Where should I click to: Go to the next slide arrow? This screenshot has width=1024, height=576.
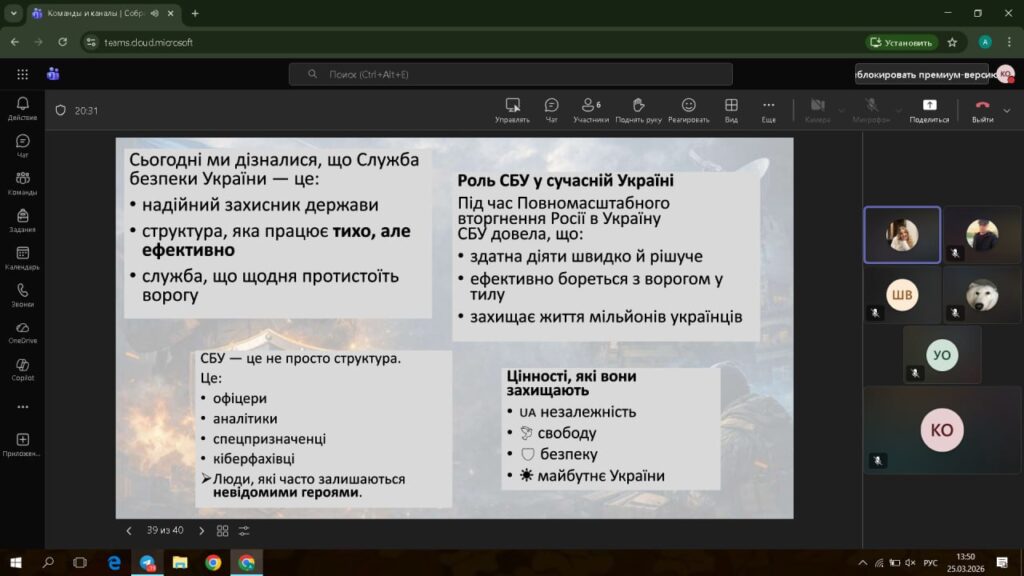coord(201,531)
